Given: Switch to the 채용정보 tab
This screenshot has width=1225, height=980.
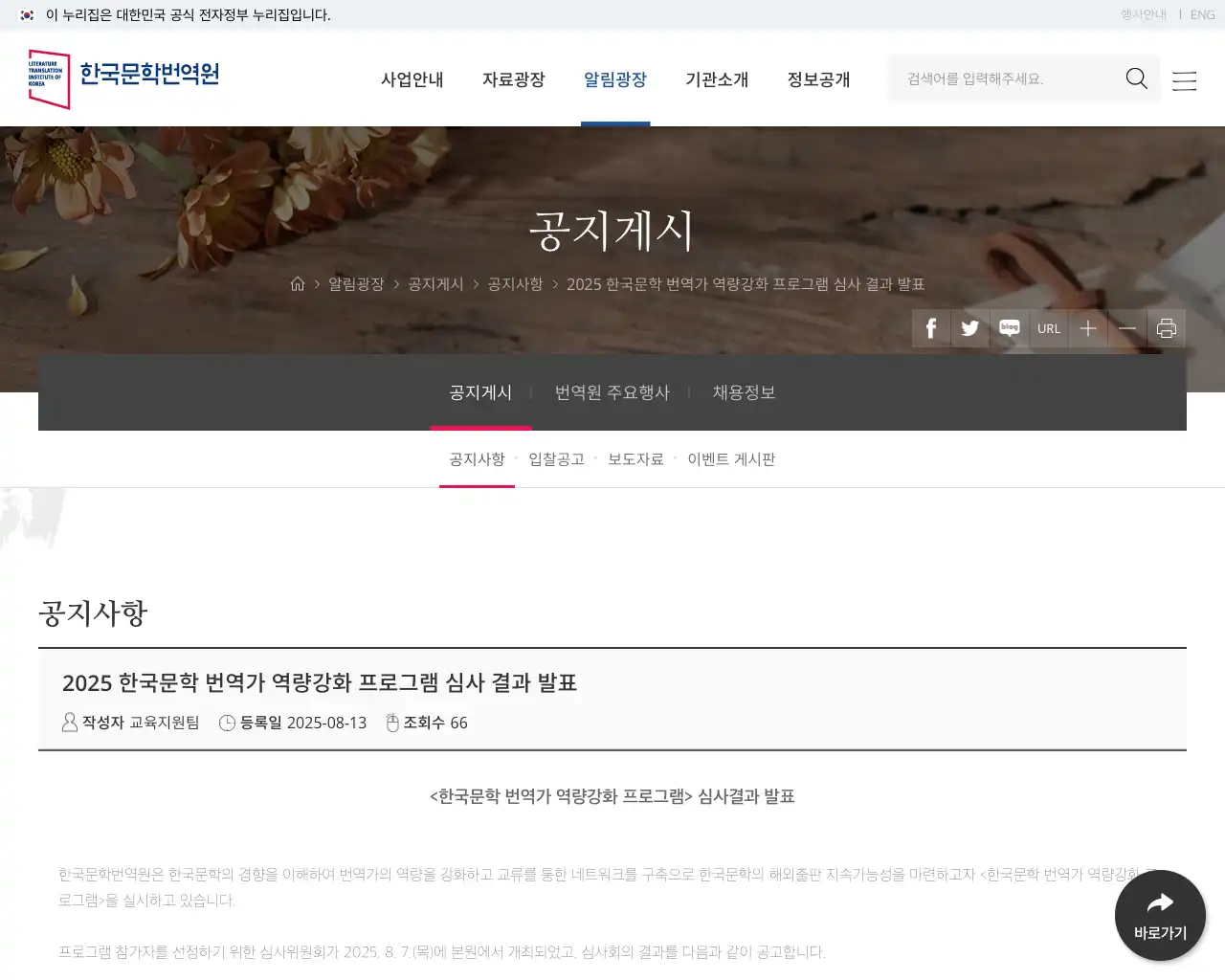Looking at the screenshot, I should click(745, 392).
